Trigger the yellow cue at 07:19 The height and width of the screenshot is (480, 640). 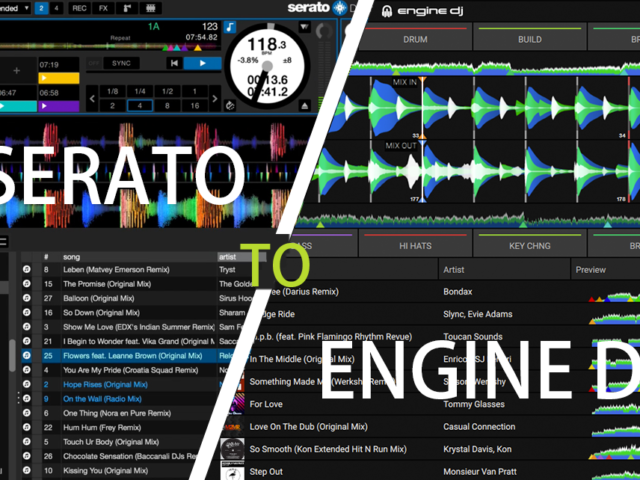pyautogui.click(x=59, y=78)
